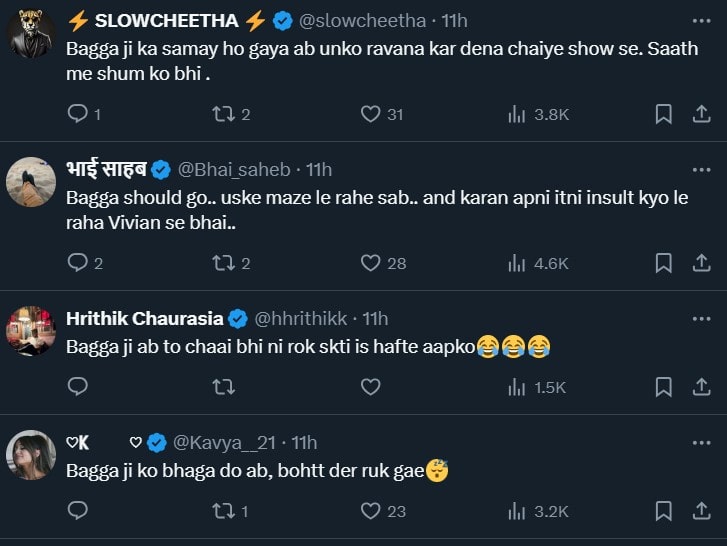Bookmark SLOWCHEETHA's tweet
This screenshot has width=727, height=546.
[663, 114]
